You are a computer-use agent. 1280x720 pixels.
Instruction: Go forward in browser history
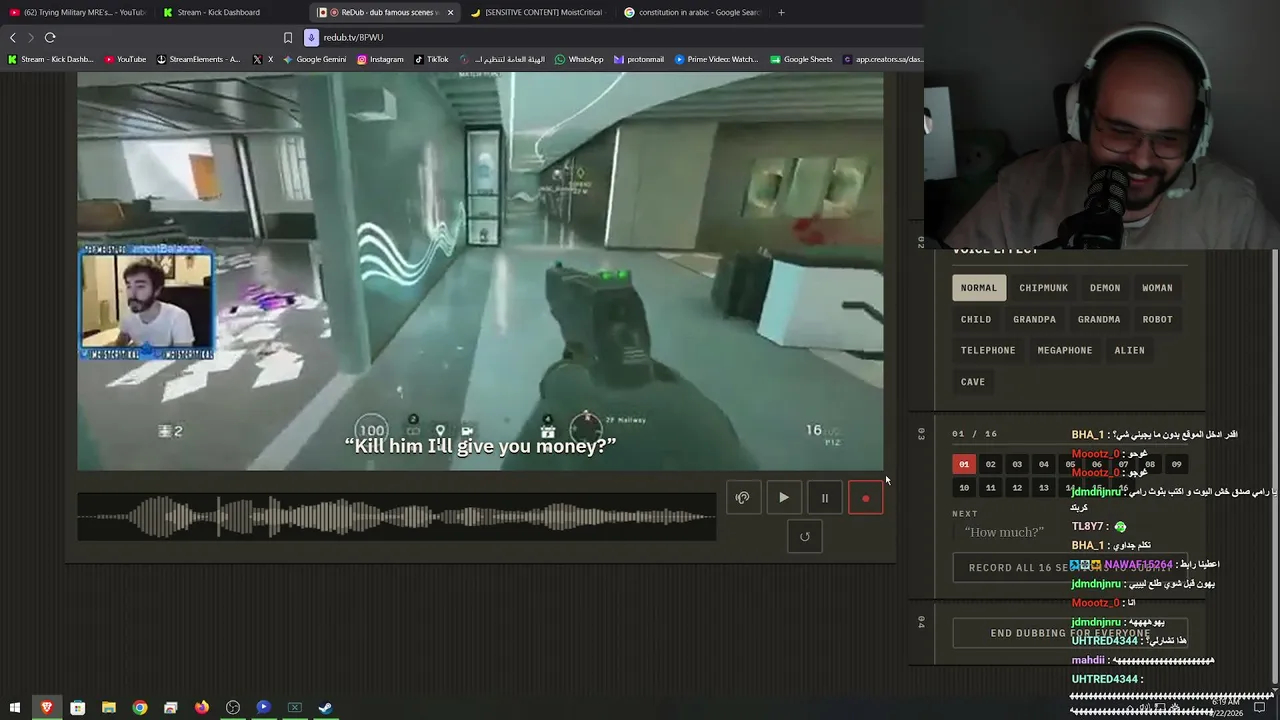31,37
